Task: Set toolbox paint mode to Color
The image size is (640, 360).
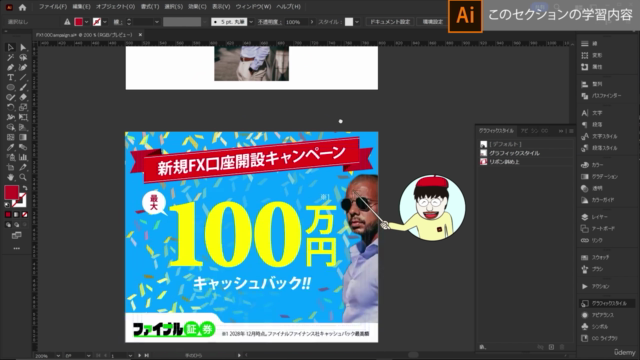Action: (x=8, y=214)
